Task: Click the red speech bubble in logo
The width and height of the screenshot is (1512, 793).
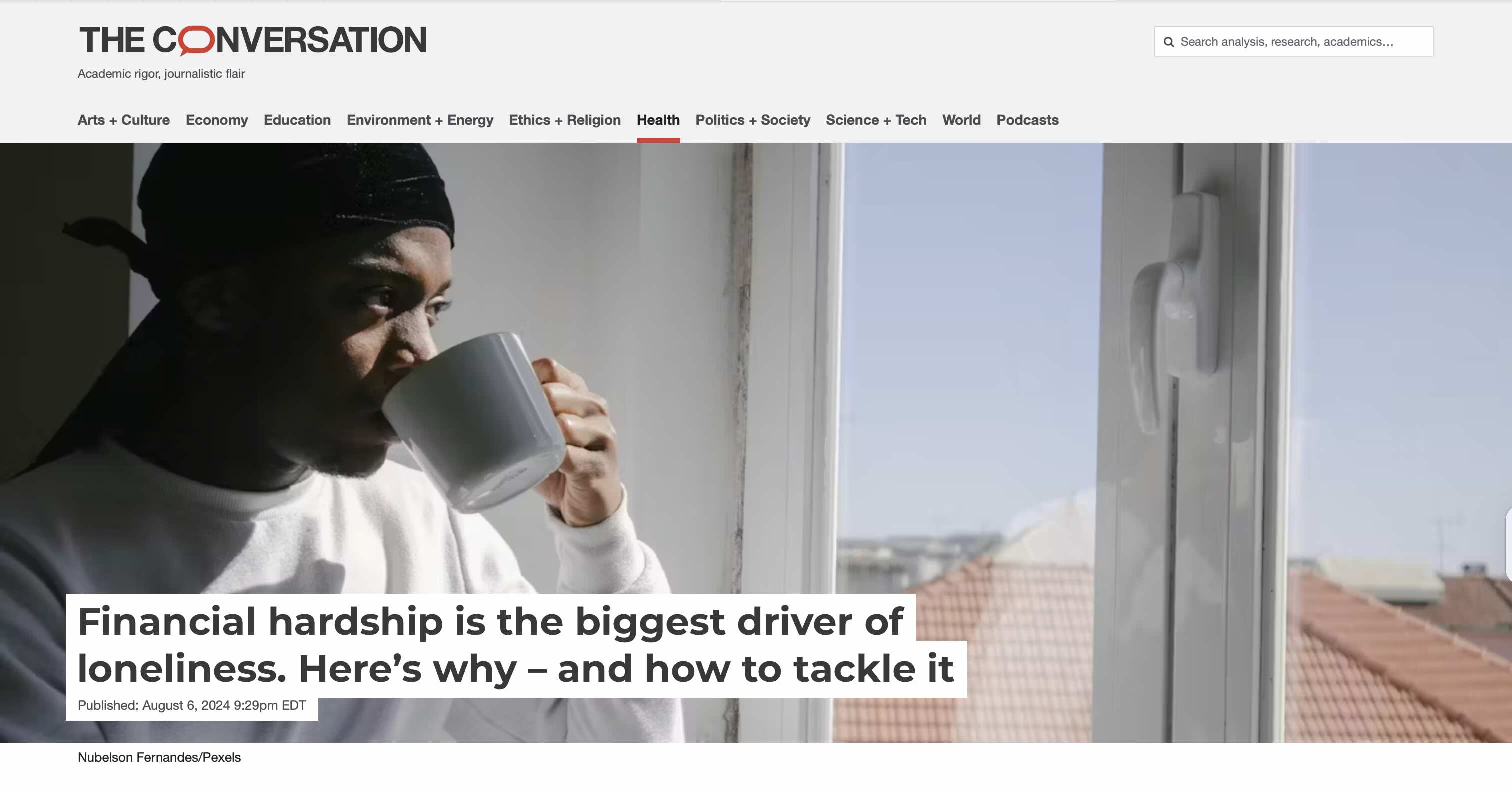Action: (x=196, y=41)
